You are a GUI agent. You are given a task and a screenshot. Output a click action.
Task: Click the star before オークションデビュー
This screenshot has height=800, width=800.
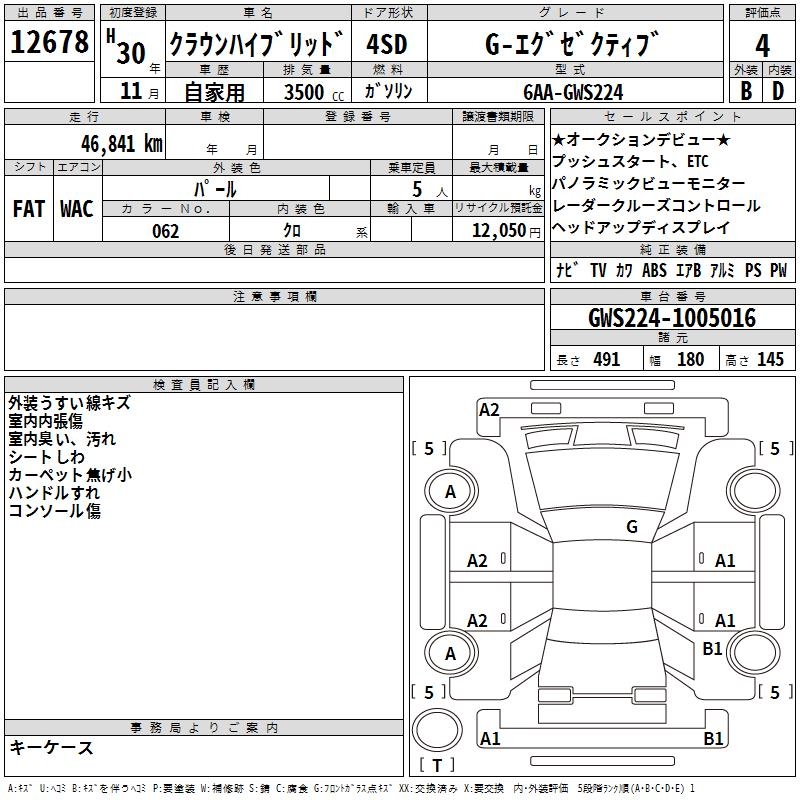559,140
